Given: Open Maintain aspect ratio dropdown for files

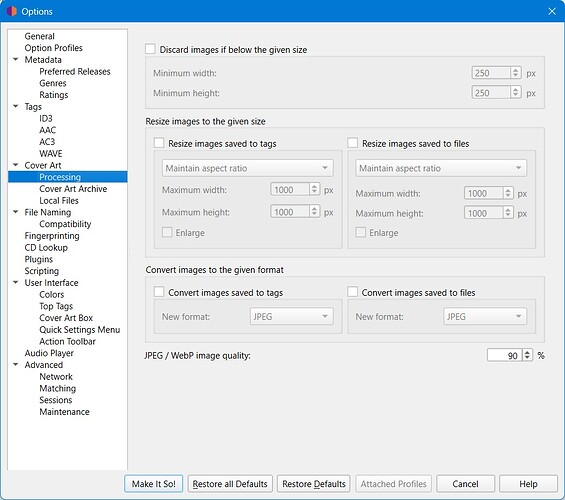Looking at the screenshot, I should (441, 168).
